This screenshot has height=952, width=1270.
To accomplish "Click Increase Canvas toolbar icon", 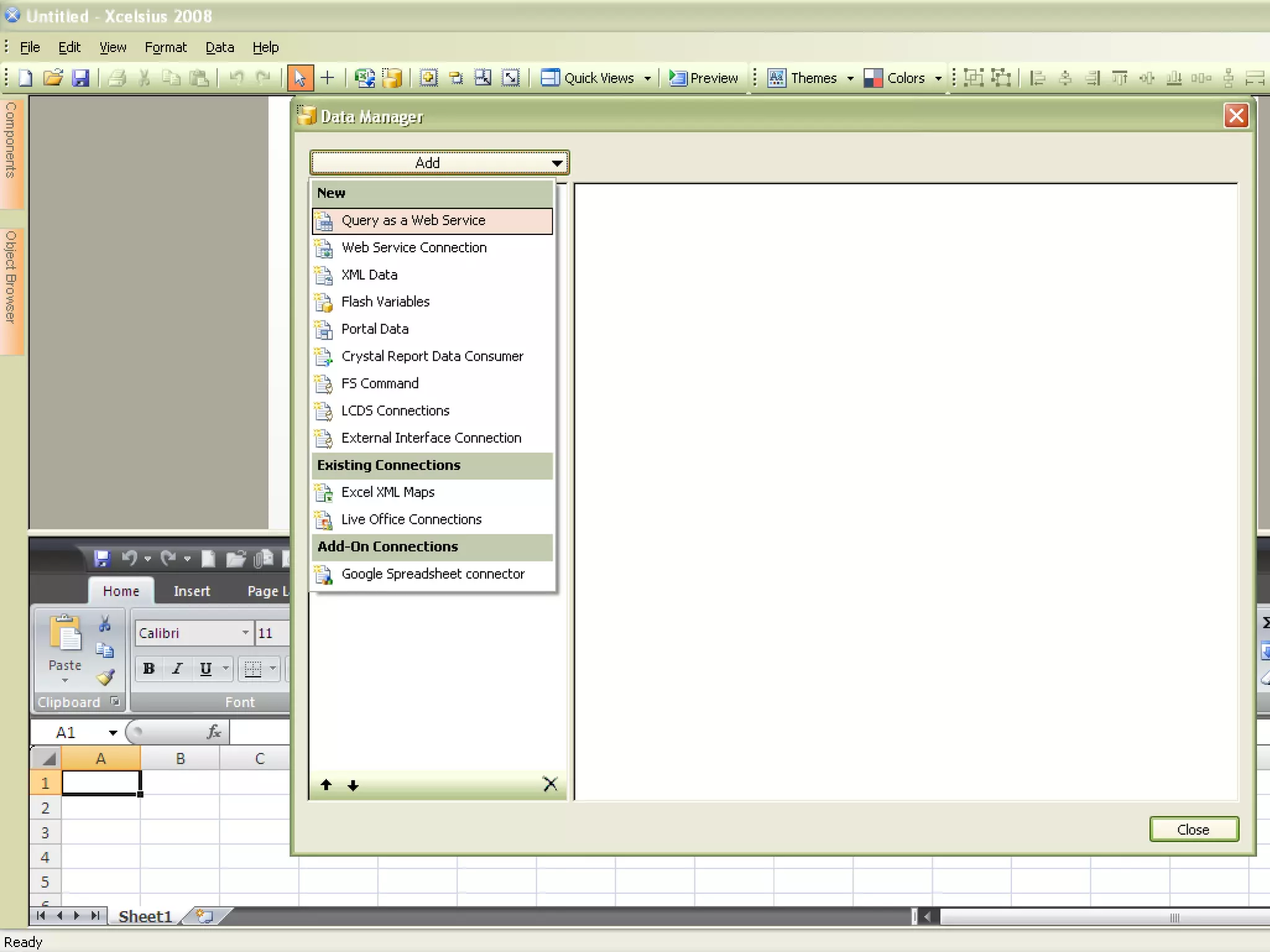I will pyautogui.click(x=429, y=78).
